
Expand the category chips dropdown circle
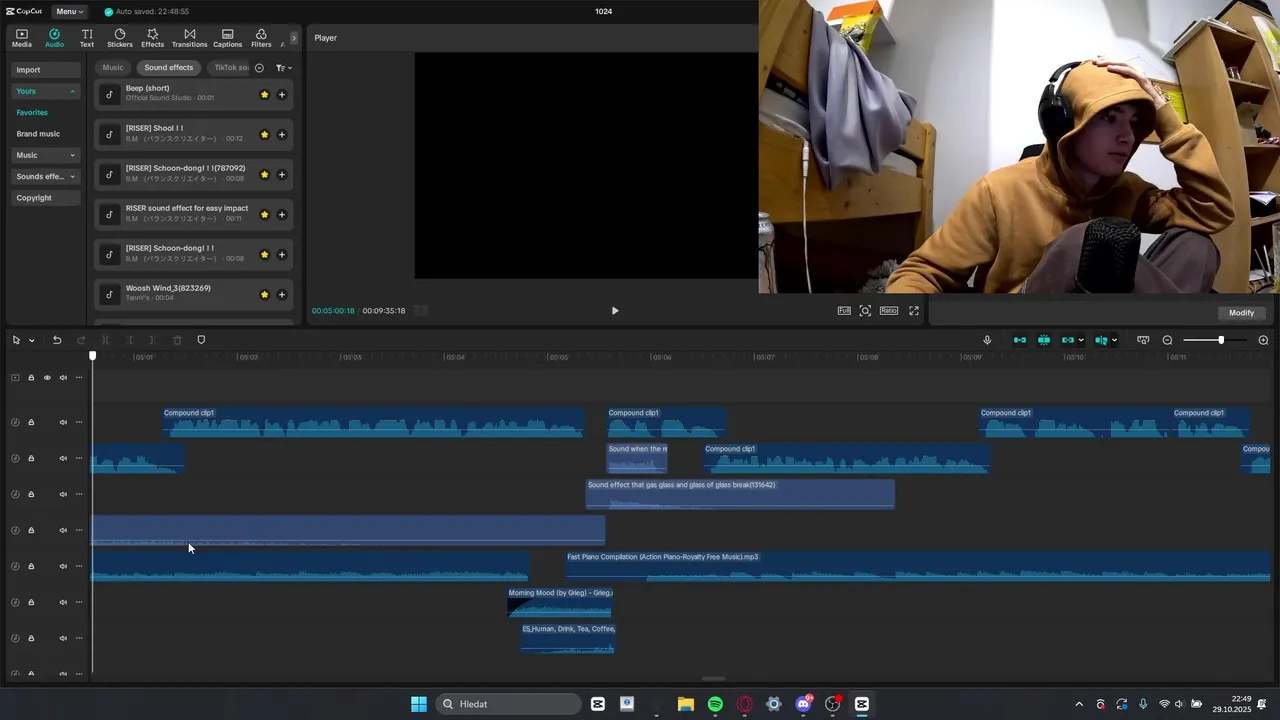(x=259, y=68)
